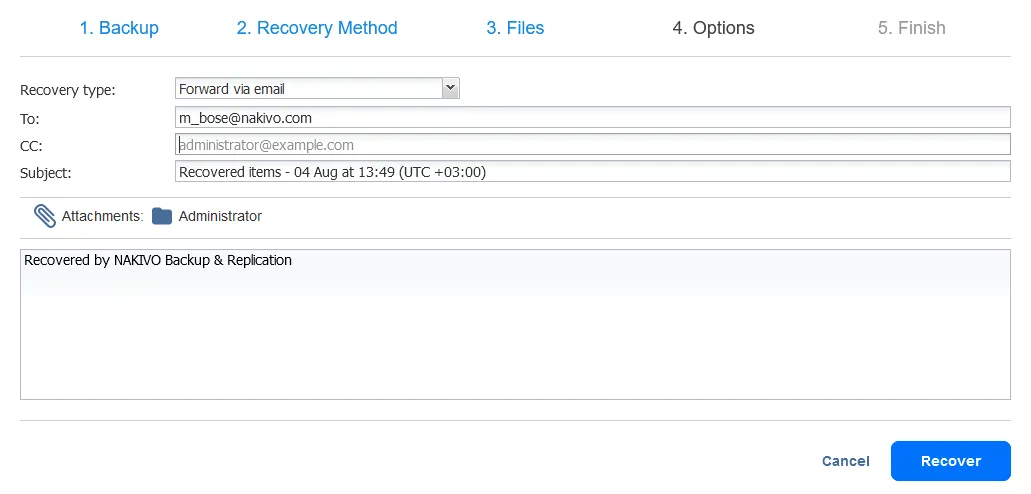The image size is (1031, 494).
Task: Click the CC field label
Action: 31,146
